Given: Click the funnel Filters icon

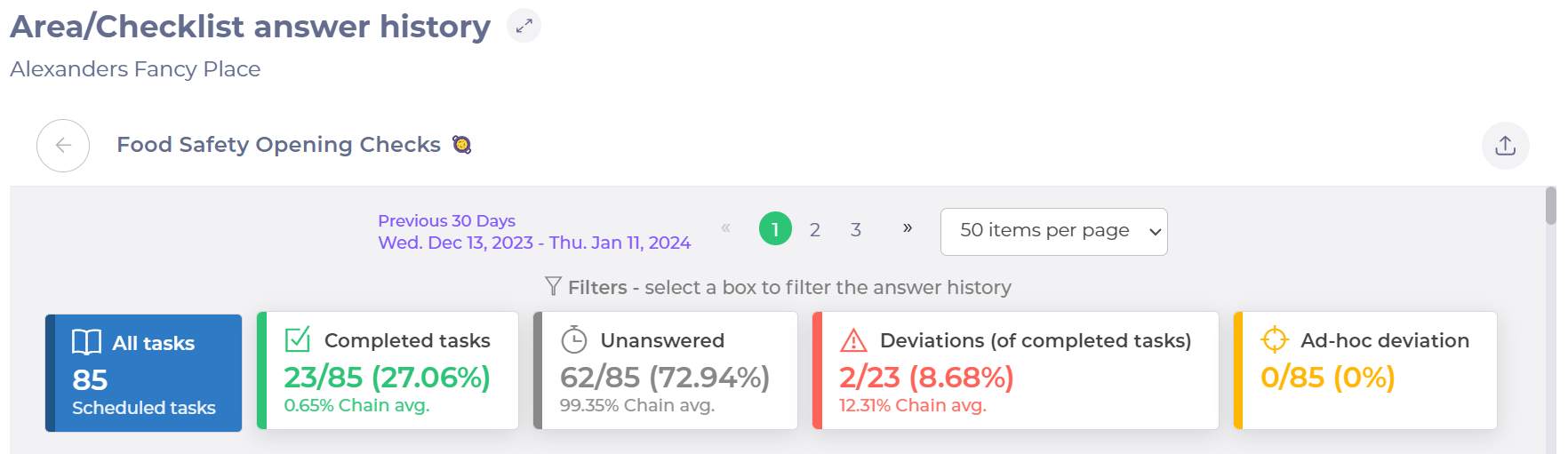Looking at the screenshot, I should pos(553,286).
